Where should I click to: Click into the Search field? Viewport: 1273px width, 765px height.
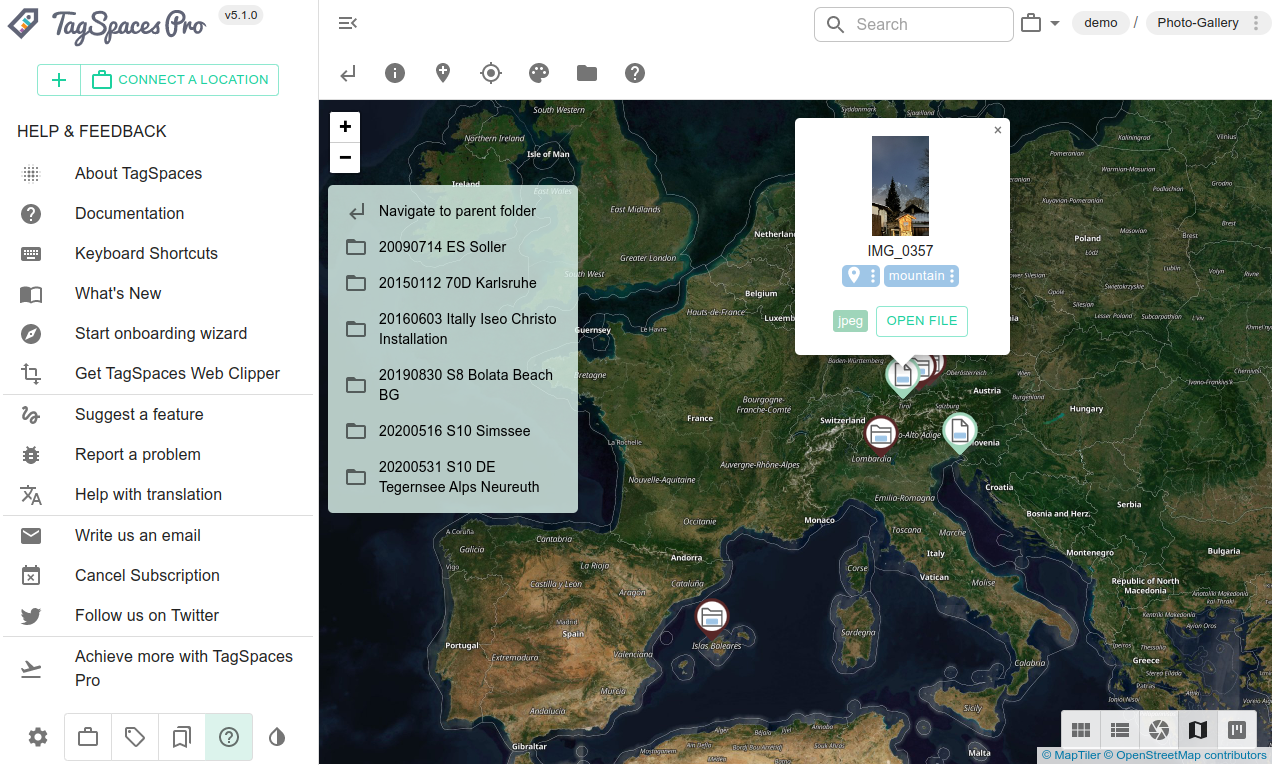coord(914,24)
